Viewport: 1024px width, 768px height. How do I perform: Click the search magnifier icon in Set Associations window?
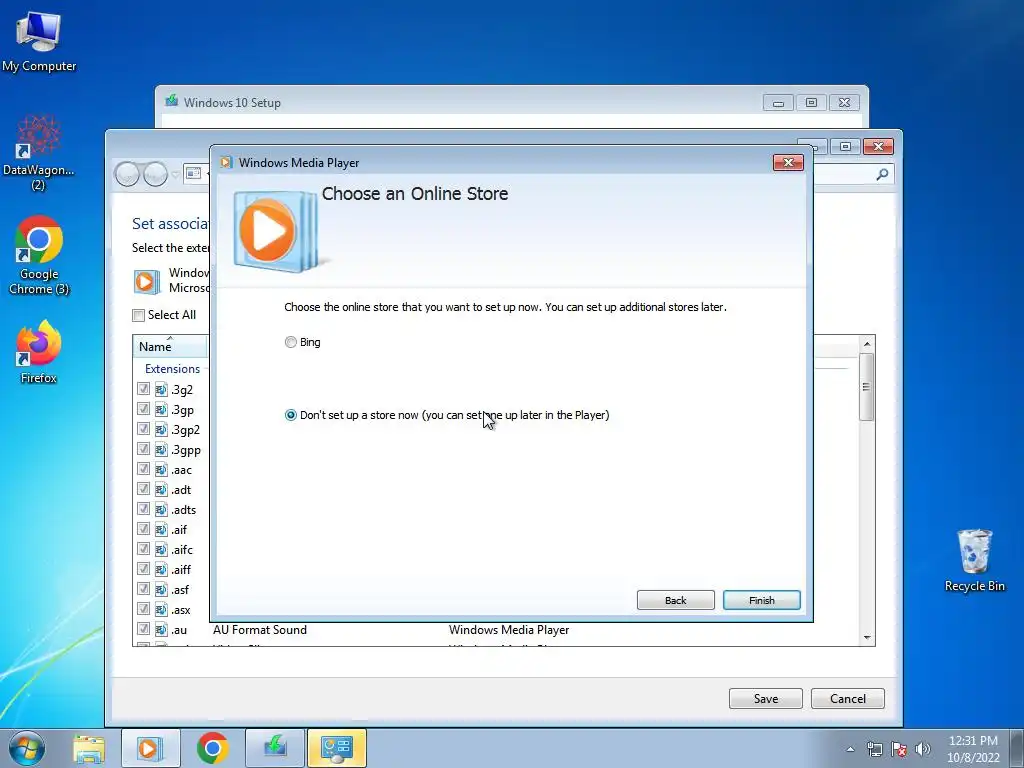[x=882, y=174]
